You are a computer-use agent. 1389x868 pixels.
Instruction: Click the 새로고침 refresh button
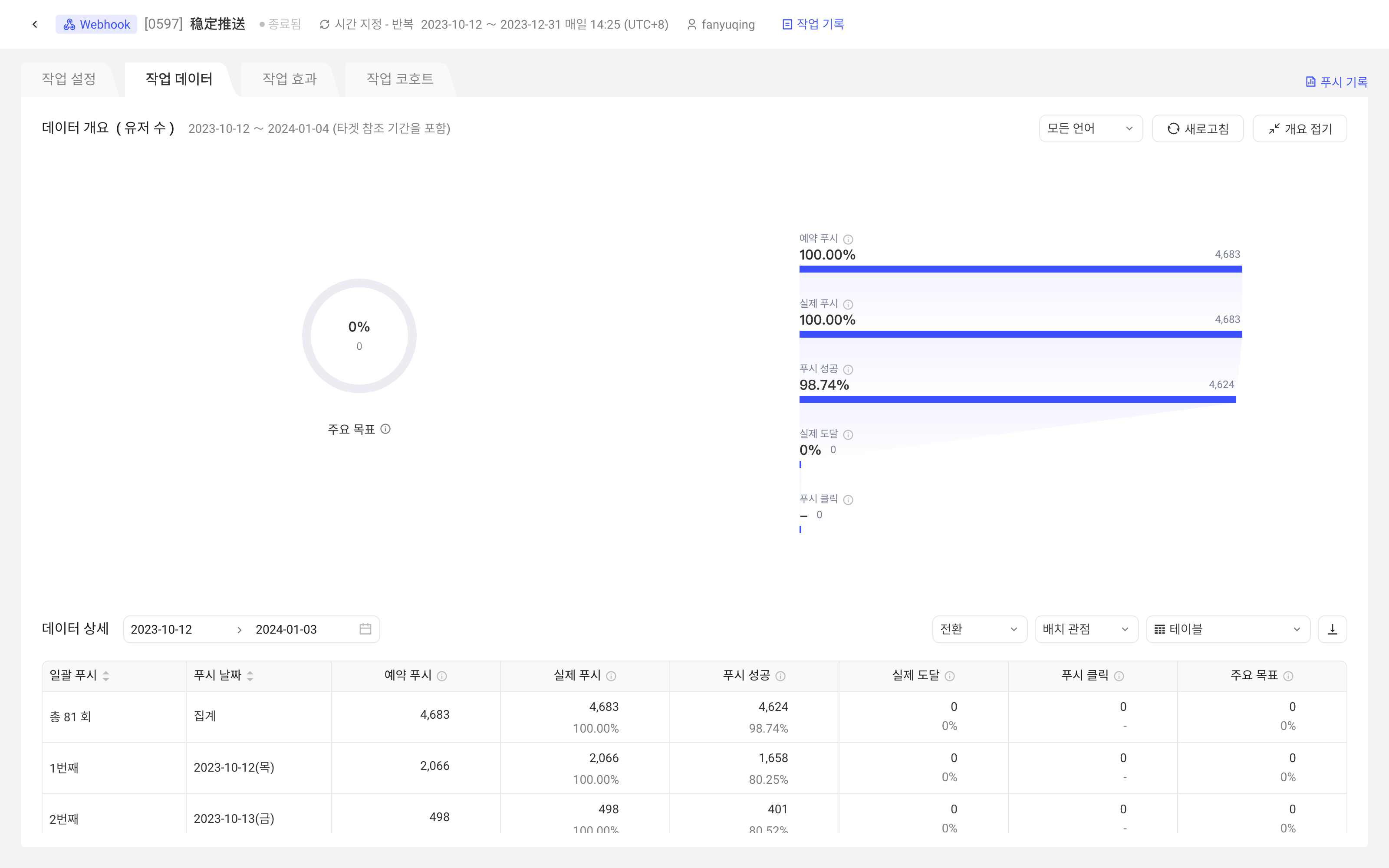pyautogui.click(x=1198, y=128)
